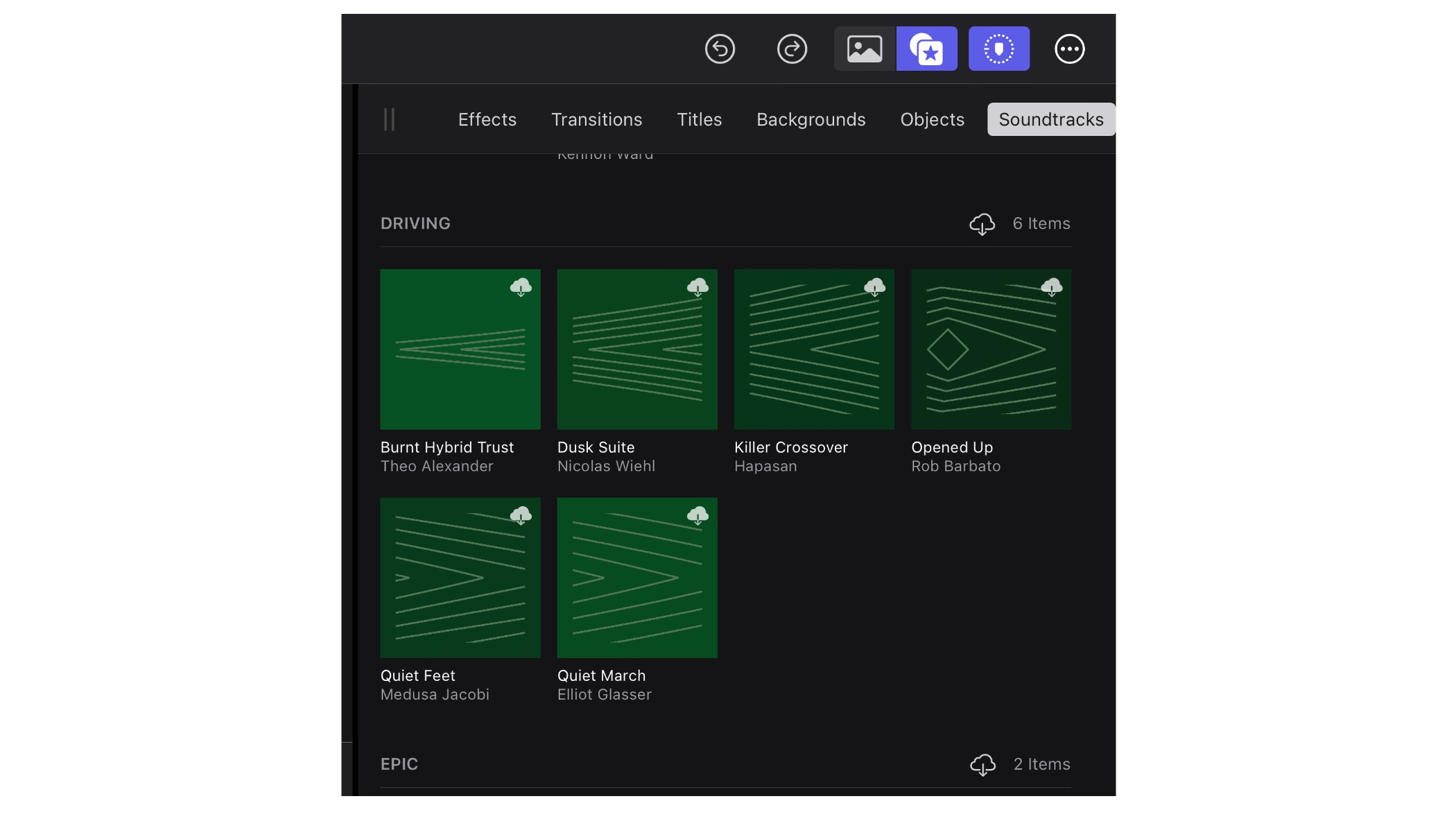Download the Dusk Suite soundtrack
The height and width of the screenshot is (819, 1456).
pos(697,287)
